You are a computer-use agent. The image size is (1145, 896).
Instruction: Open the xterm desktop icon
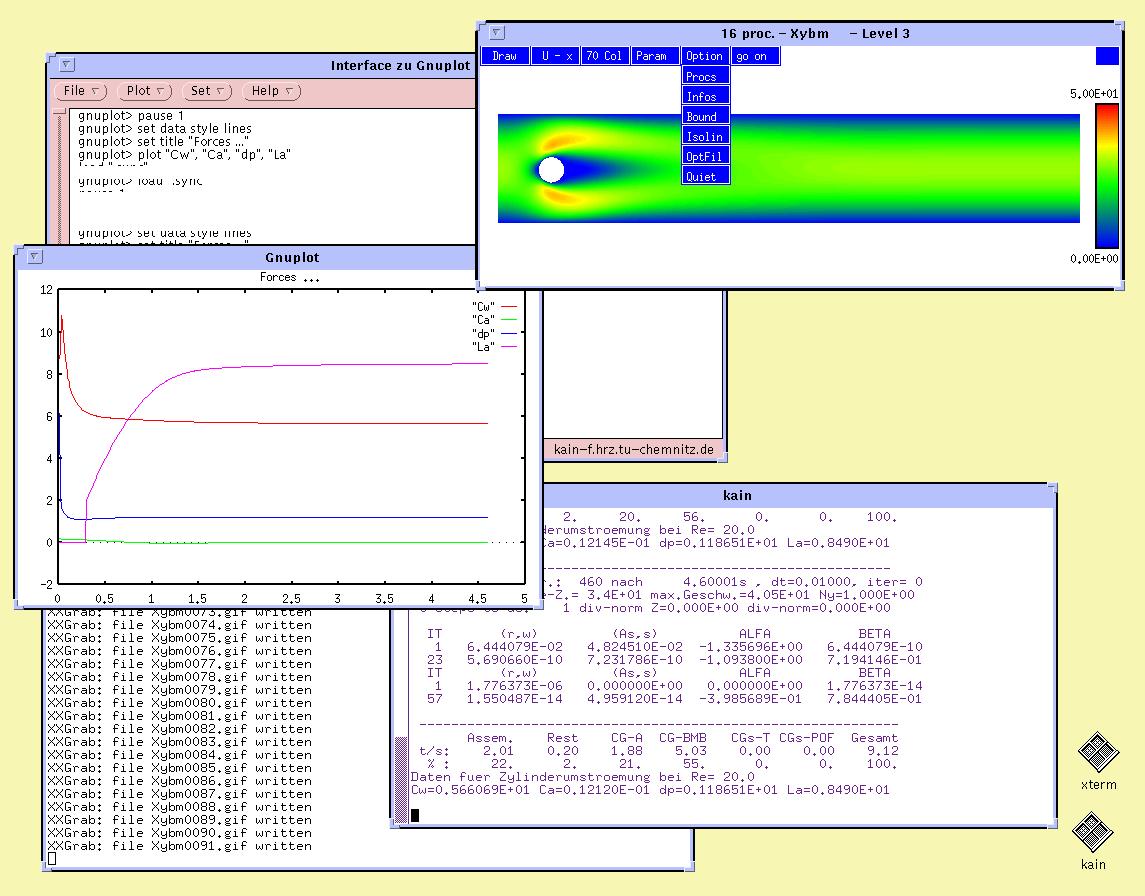tap(1097, 752)
